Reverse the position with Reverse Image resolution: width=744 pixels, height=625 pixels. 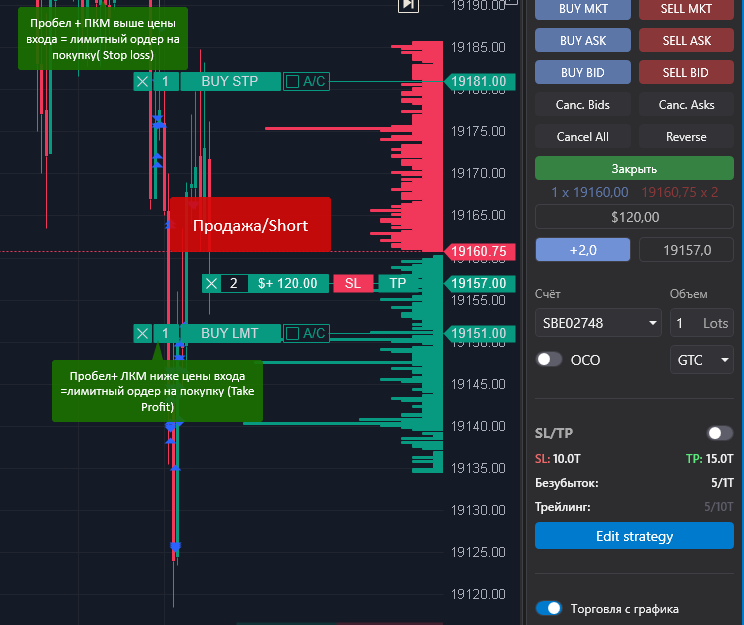tap(686, 137)
